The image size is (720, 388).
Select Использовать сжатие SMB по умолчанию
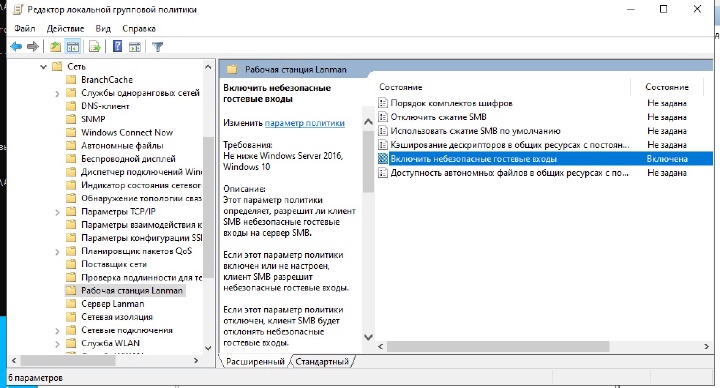(x=475, y=131)
